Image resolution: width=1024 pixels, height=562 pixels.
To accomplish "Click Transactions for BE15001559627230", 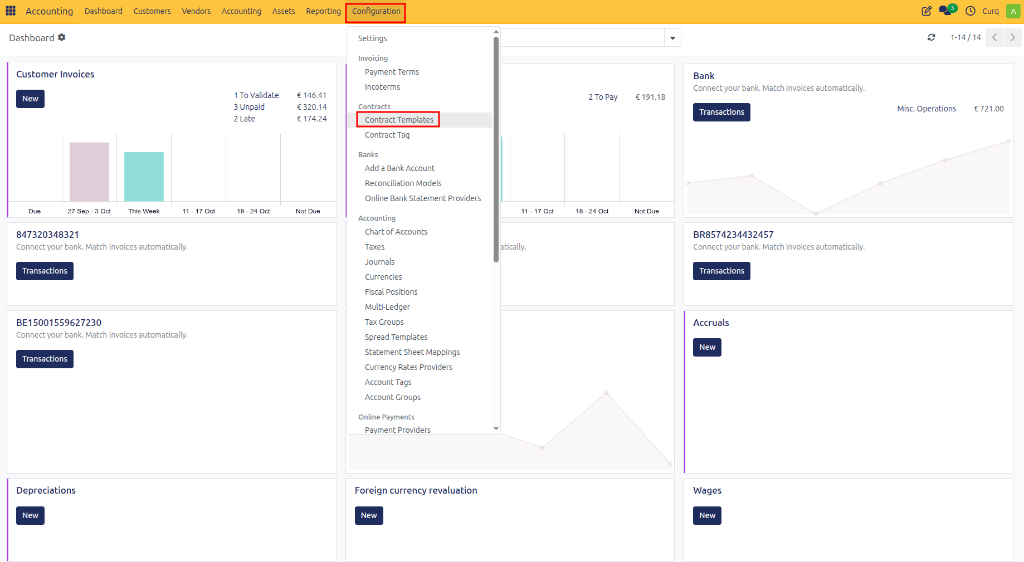I will click(x=44, y=359).
